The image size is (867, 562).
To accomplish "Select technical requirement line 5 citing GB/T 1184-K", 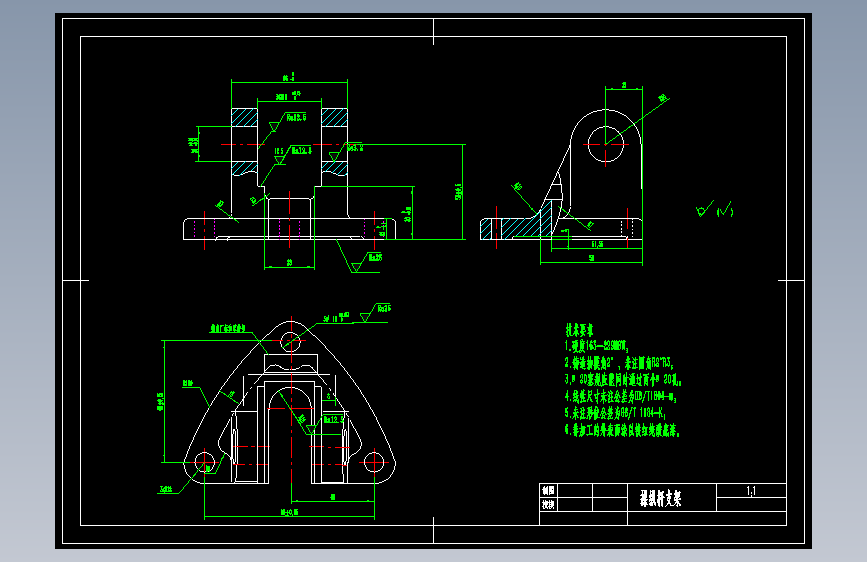I will [615, 413].
